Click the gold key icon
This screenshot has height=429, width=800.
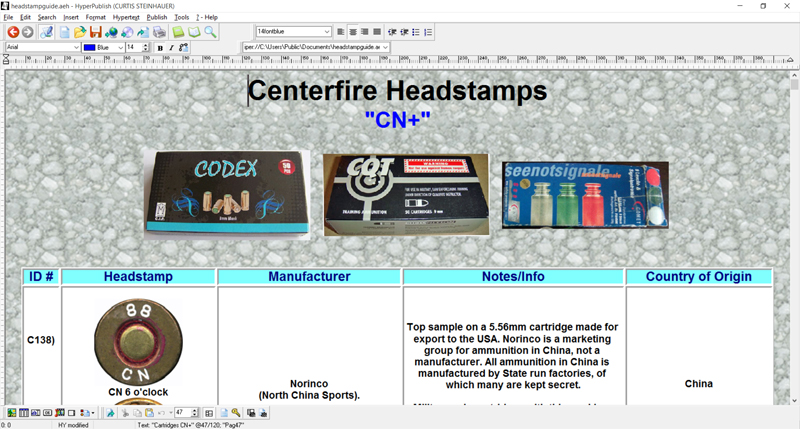click(236, 413)
